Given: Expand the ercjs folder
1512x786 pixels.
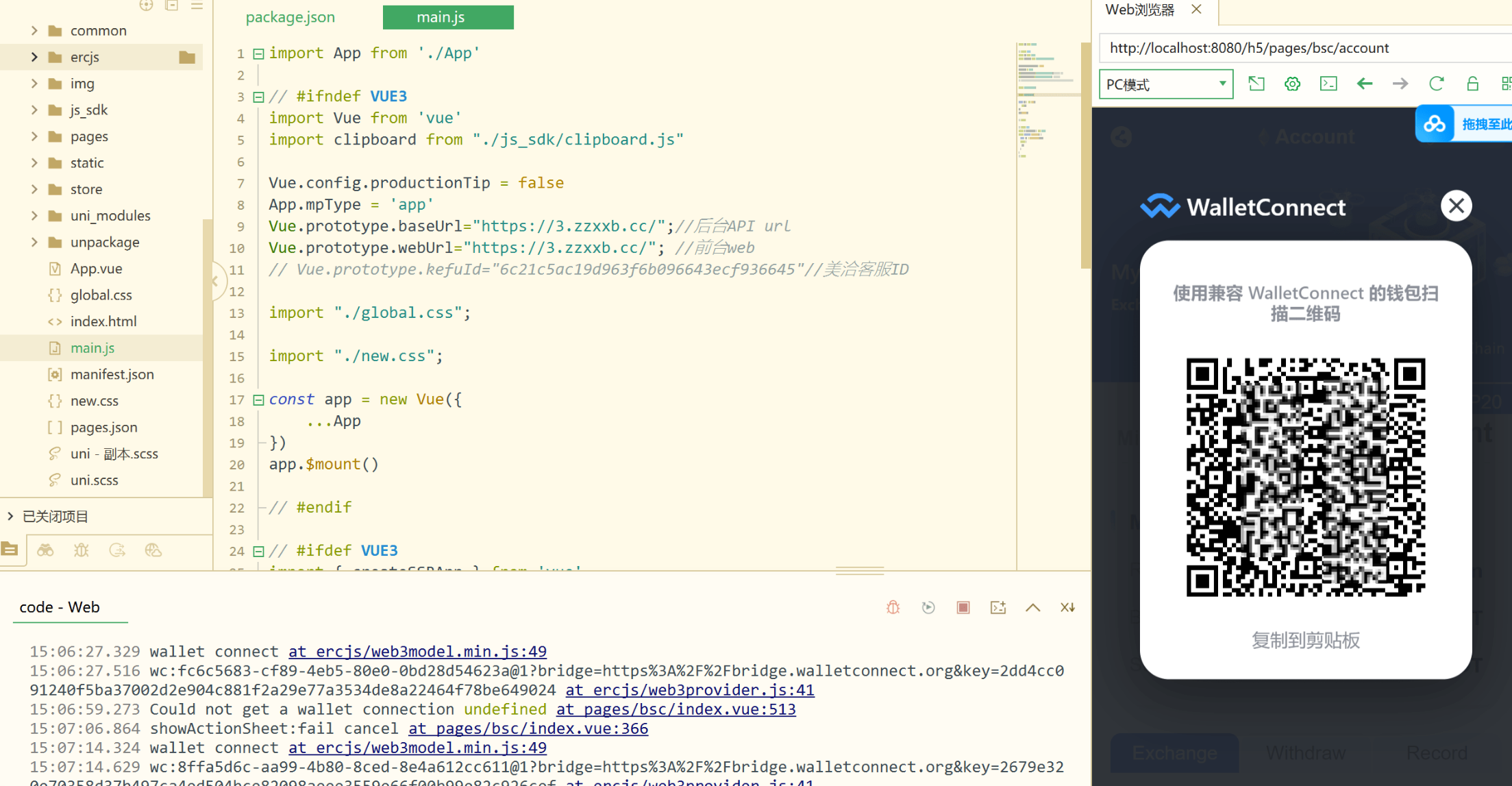Looking at the screenshot, I should (x=34, y=57).
